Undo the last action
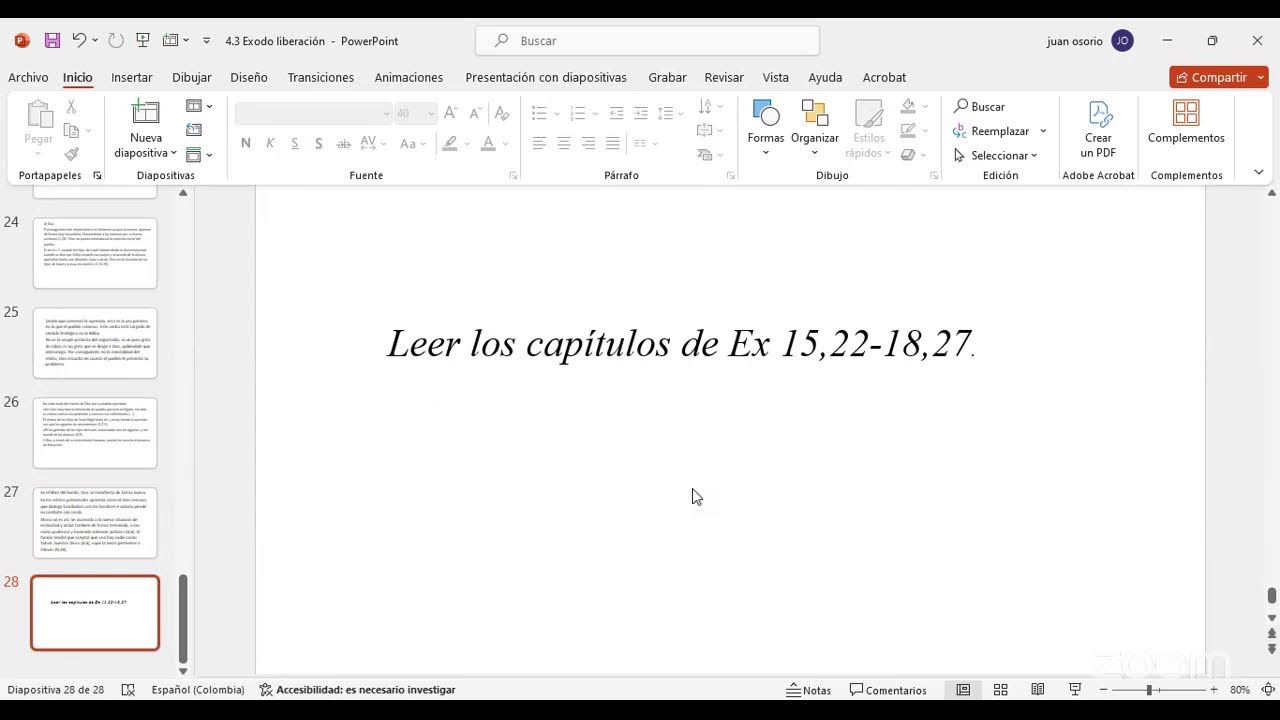The width and height of the screenshot is (1280, 720). tap(79, 41)
